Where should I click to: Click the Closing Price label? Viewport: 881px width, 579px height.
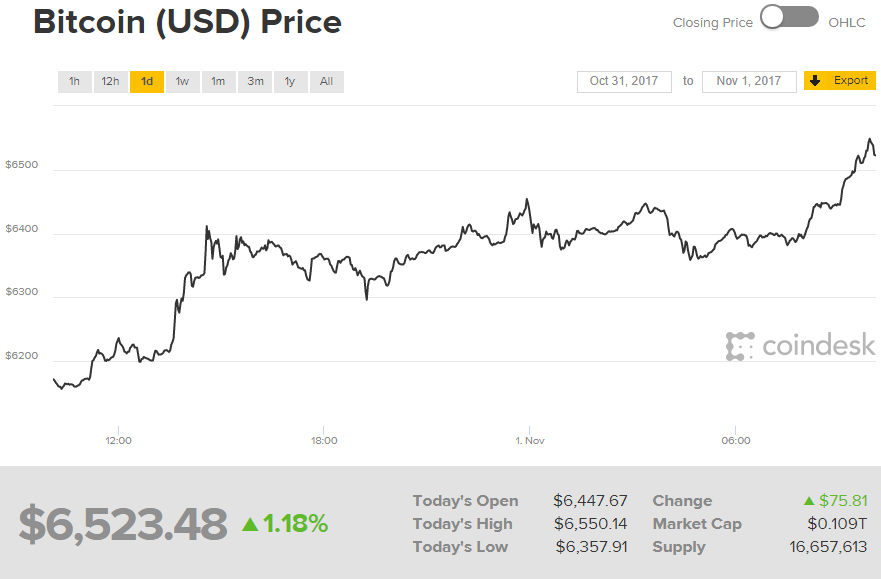coord(712,21)
